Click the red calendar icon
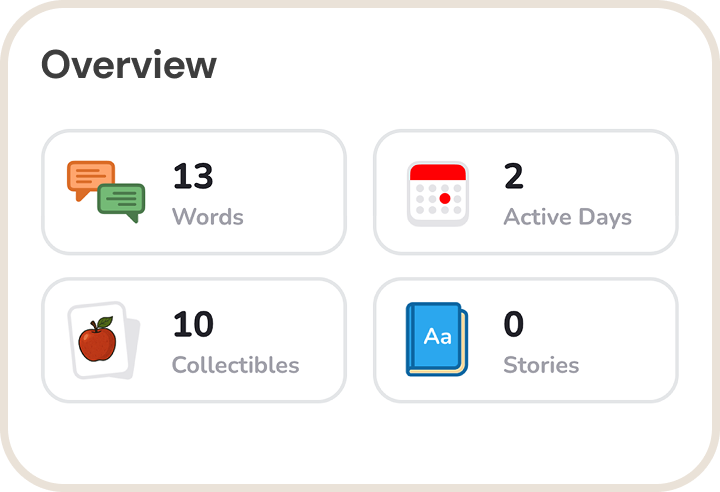The width and height of the screenshot is (720, 492). pos(438,193)
